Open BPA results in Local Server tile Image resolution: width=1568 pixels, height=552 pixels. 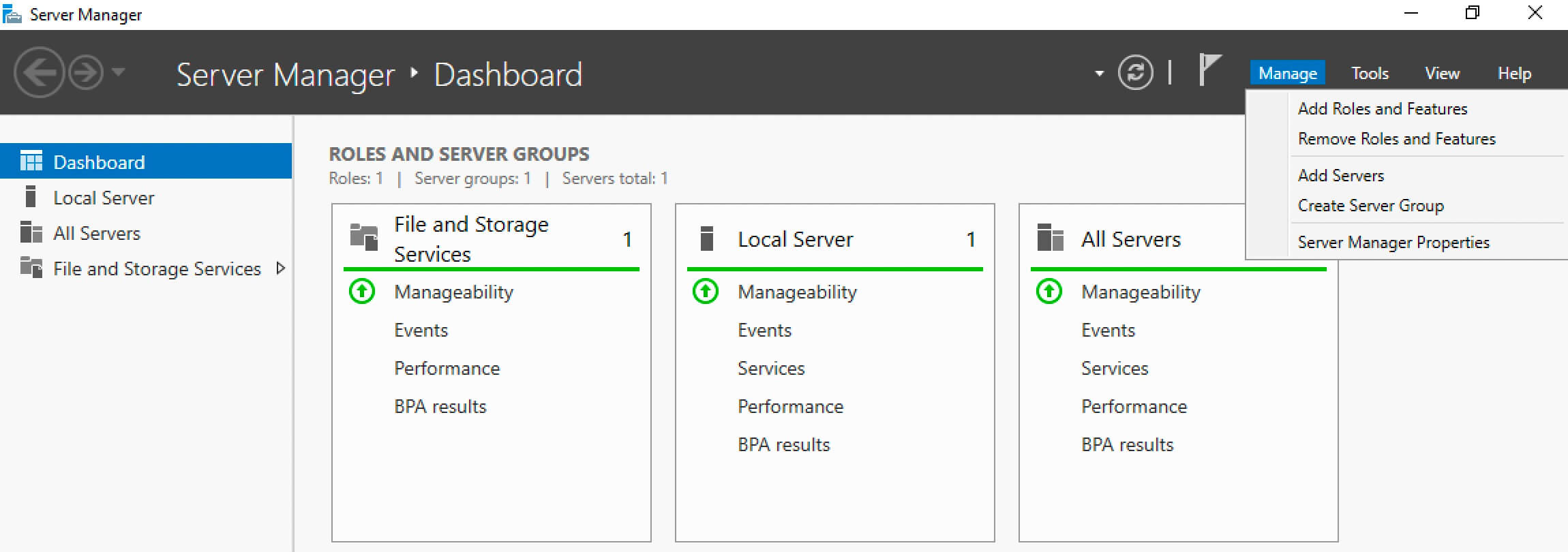[x=783, y=445]
